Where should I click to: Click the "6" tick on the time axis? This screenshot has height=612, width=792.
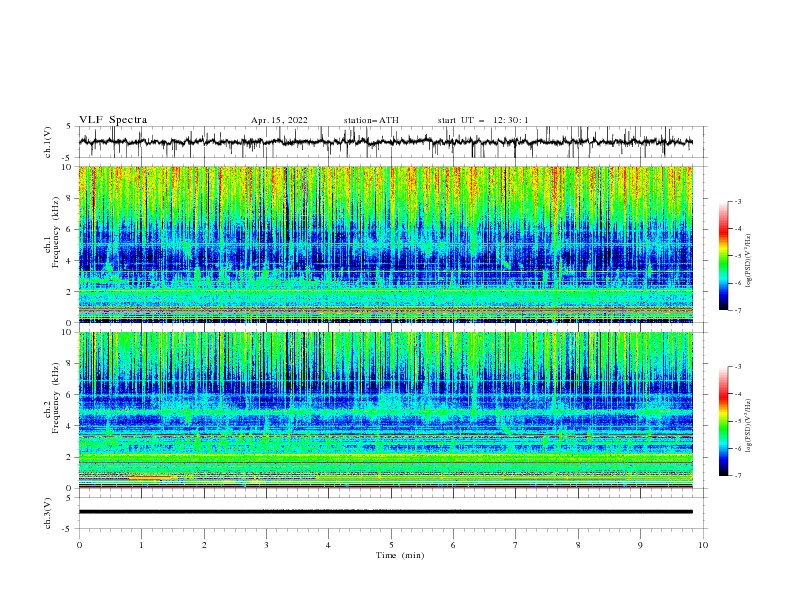coord(453,545)
